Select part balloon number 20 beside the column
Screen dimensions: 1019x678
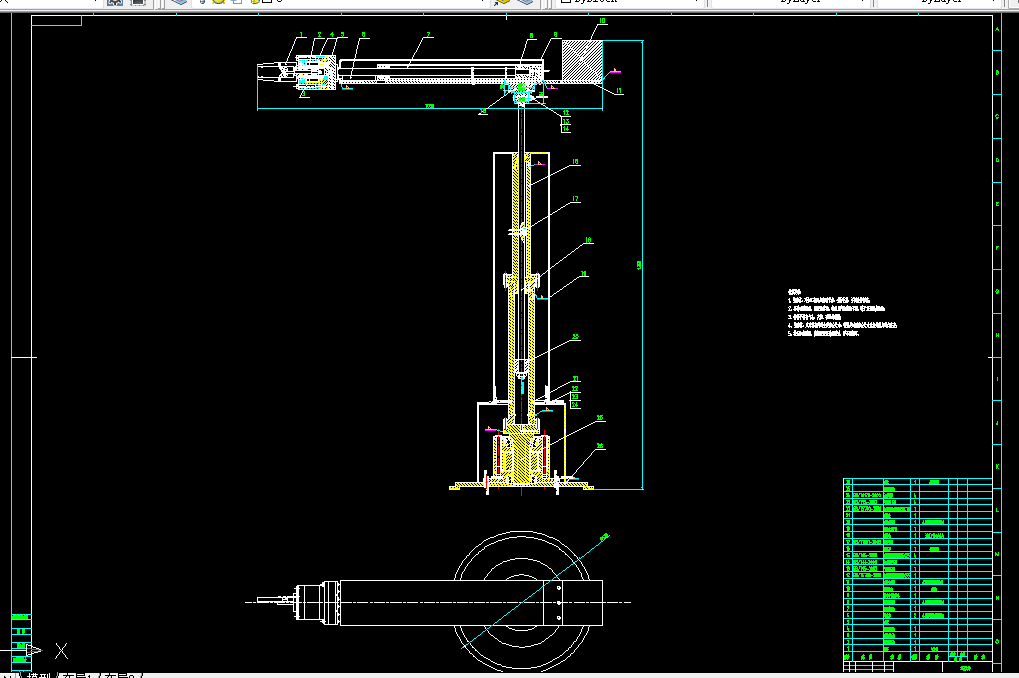[575, 337]
